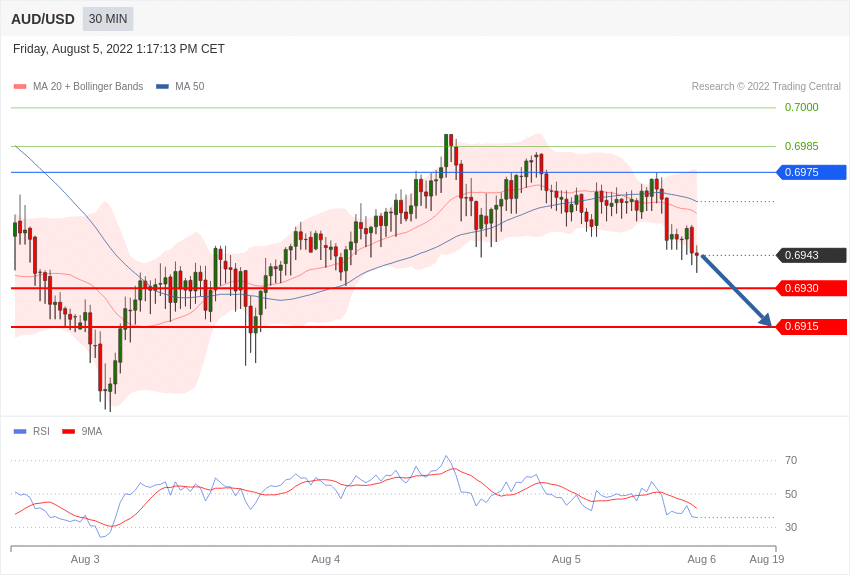Click the RSI 30 level label

[791, 527]
